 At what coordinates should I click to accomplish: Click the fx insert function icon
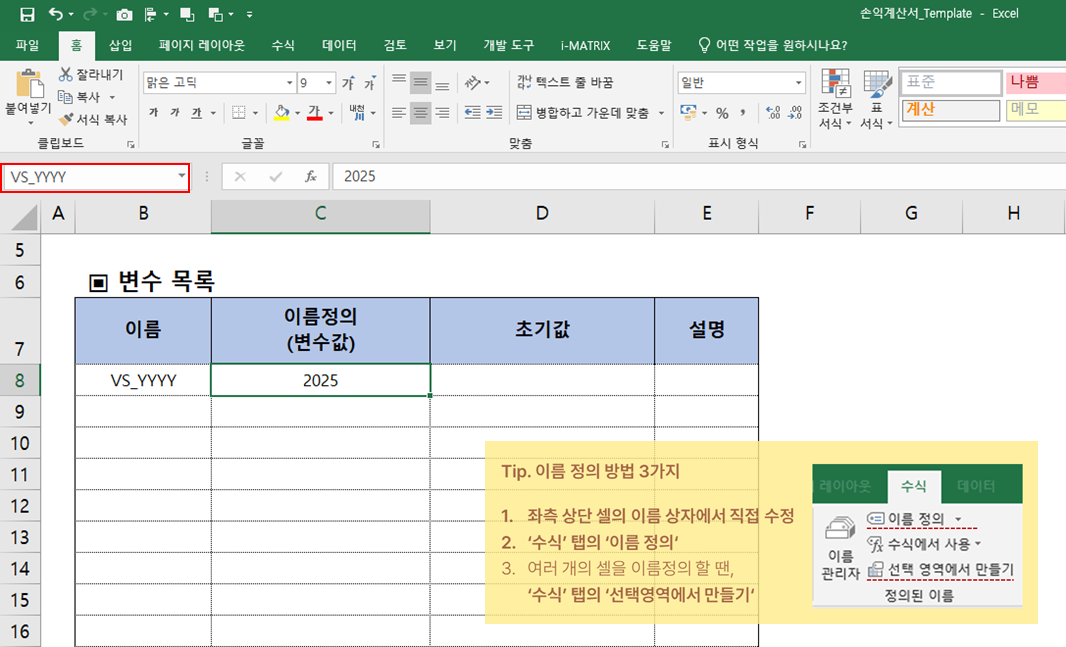point(311,177)
